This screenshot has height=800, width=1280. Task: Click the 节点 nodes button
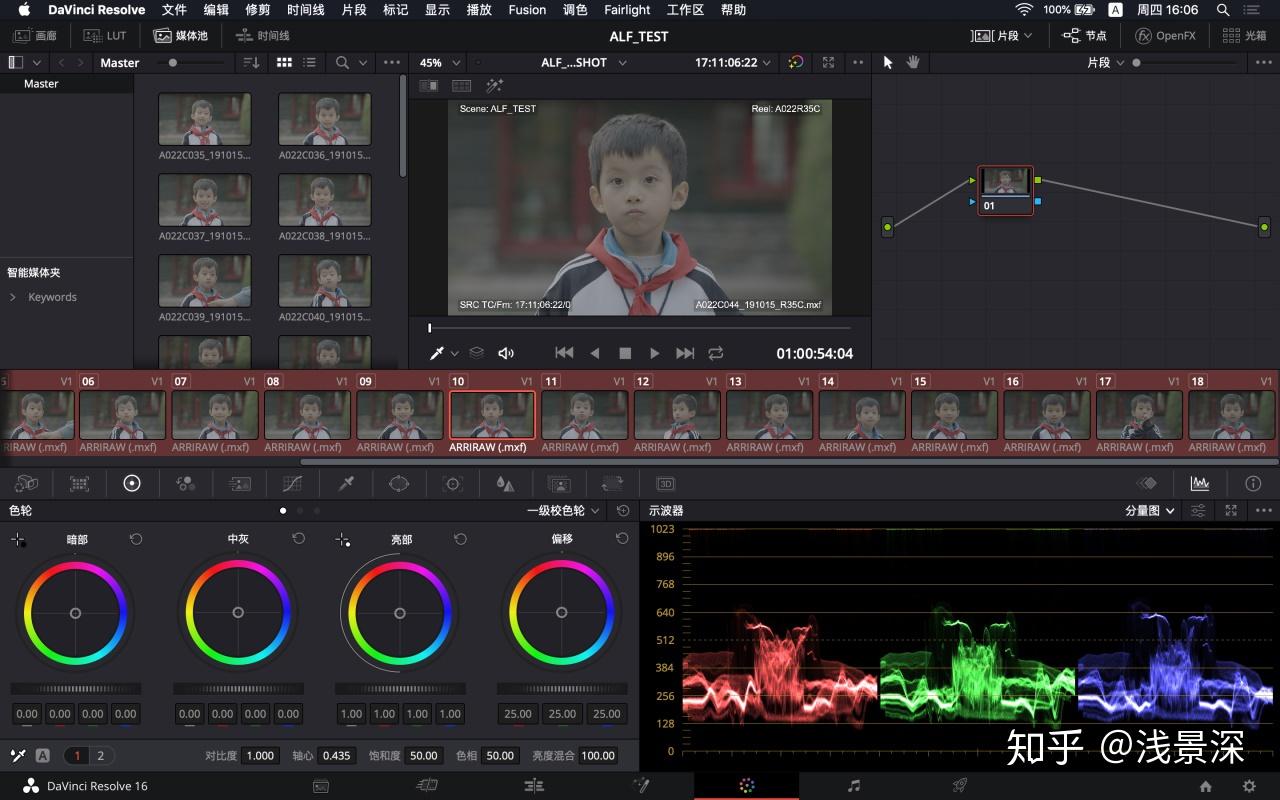[1084, 35]
